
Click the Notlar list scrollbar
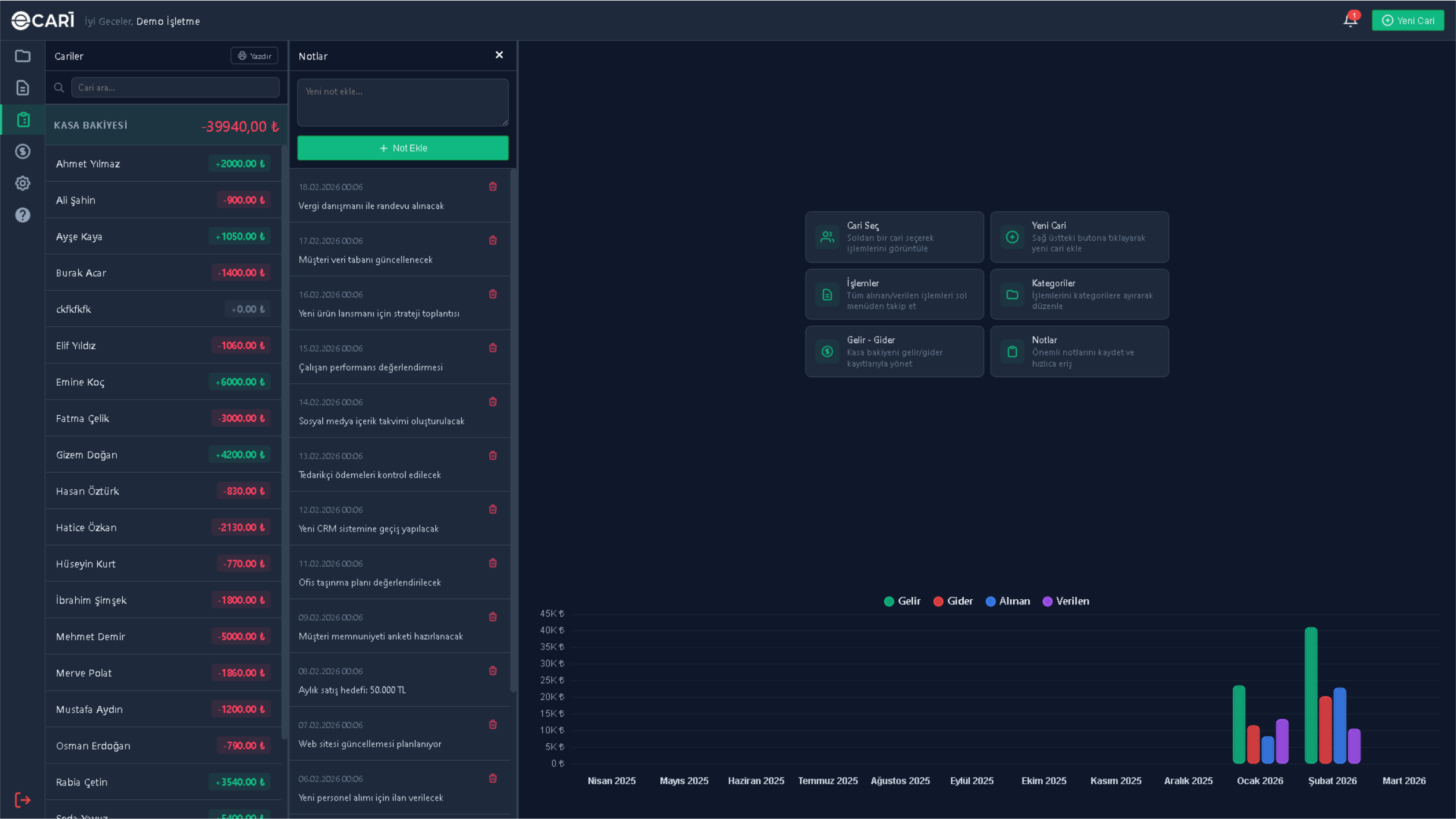coord(513,431)
